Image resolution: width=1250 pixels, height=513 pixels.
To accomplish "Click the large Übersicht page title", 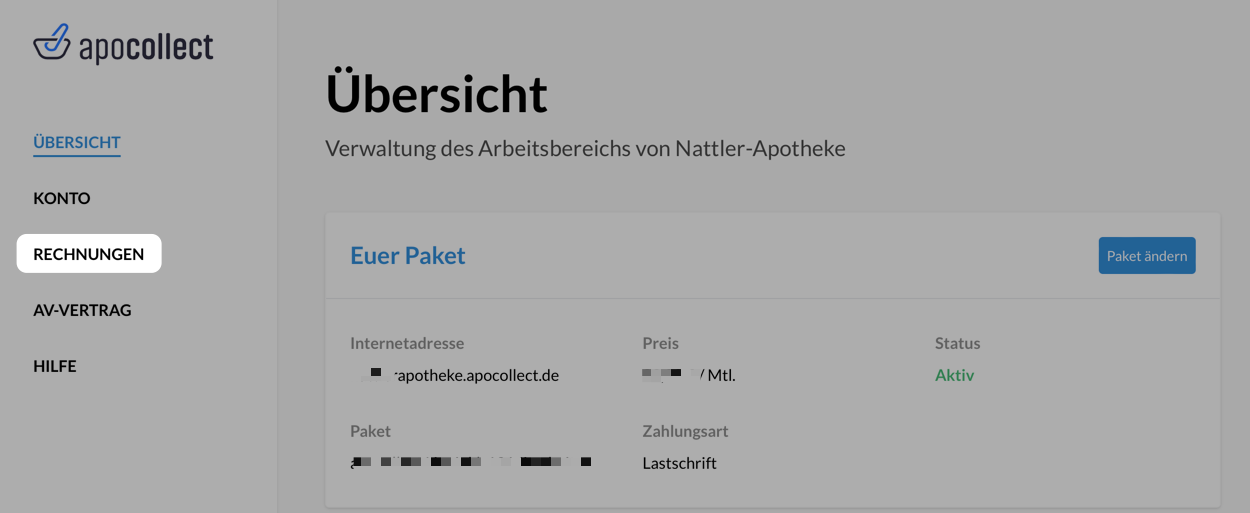I will 436,94.
